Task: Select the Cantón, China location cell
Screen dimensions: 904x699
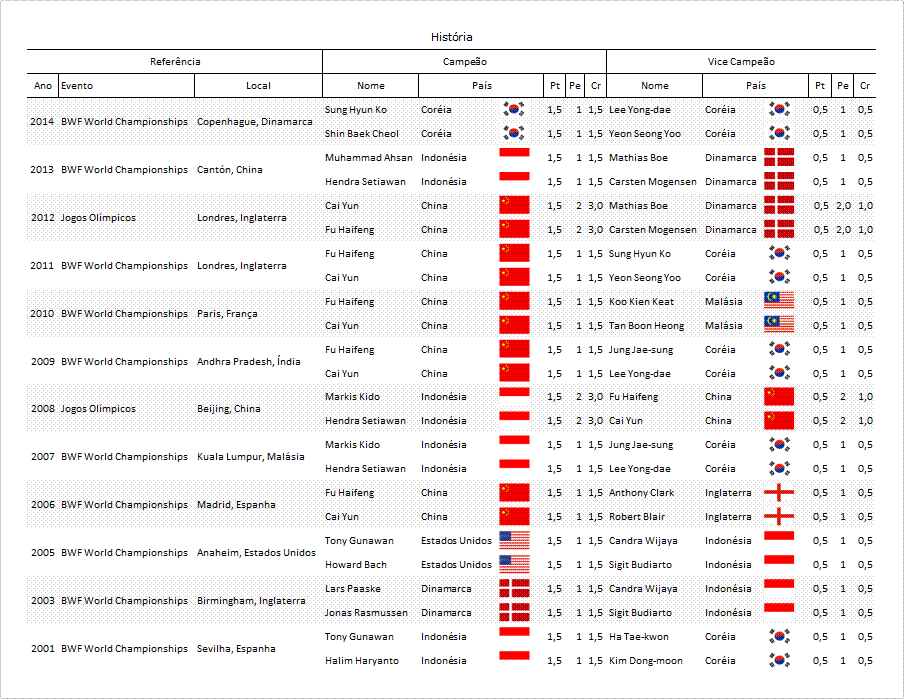Action: pyautogui.click(x=229, y=170)
